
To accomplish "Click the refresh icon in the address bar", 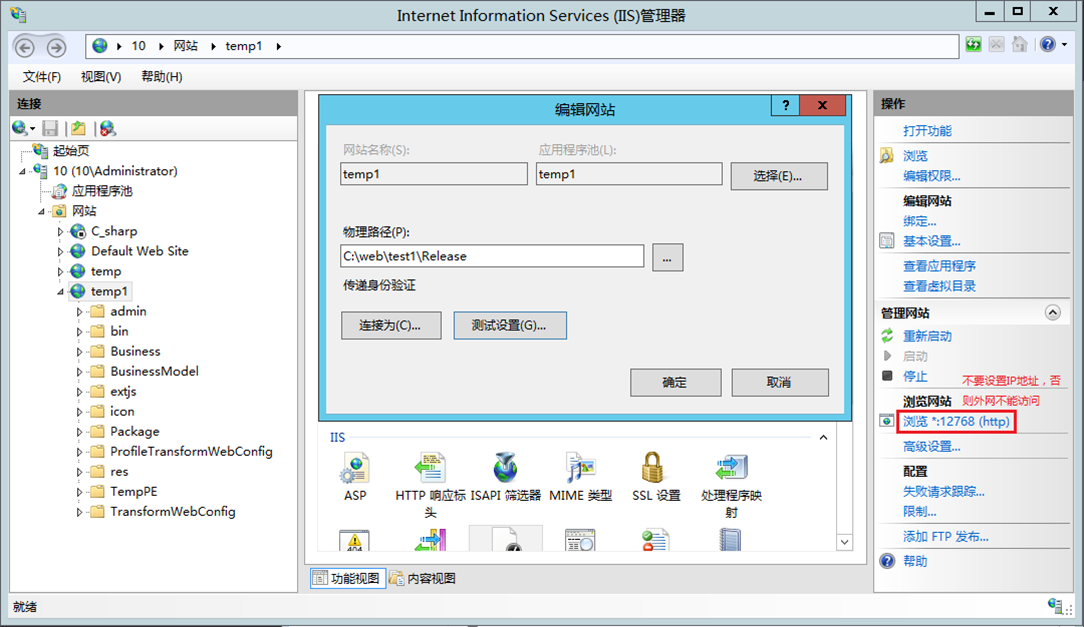I will (x=973, y=45).
